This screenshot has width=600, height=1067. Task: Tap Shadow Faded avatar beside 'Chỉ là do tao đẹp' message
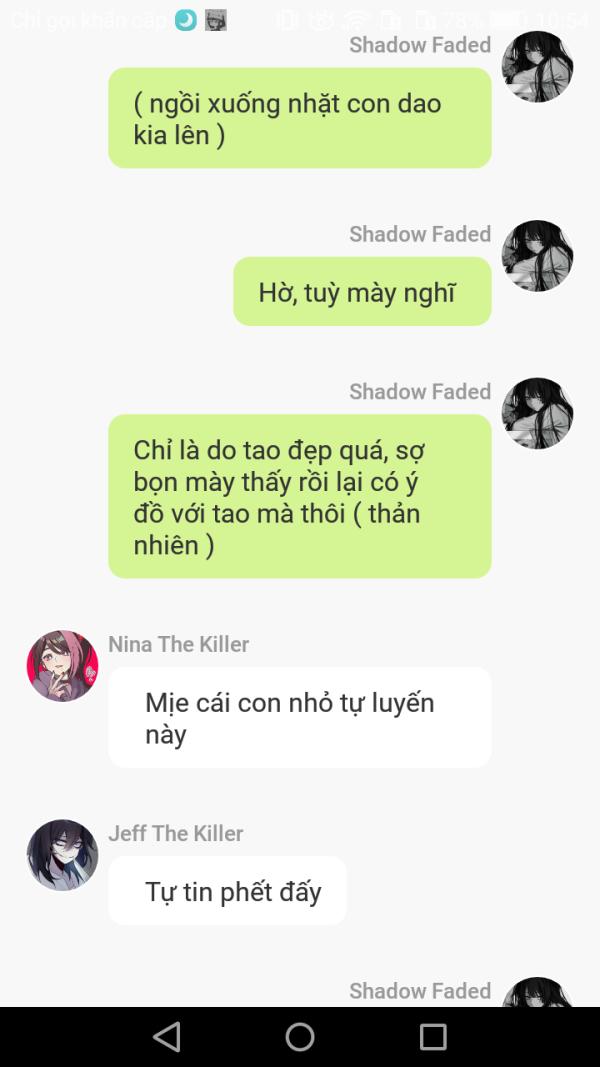[x=537, y=413]
